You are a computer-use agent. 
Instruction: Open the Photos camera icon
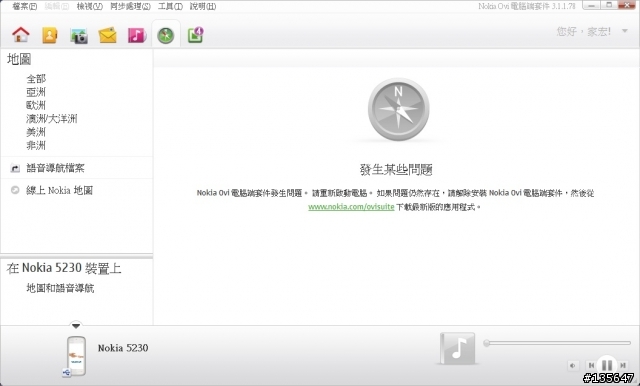tap(79, 35)
